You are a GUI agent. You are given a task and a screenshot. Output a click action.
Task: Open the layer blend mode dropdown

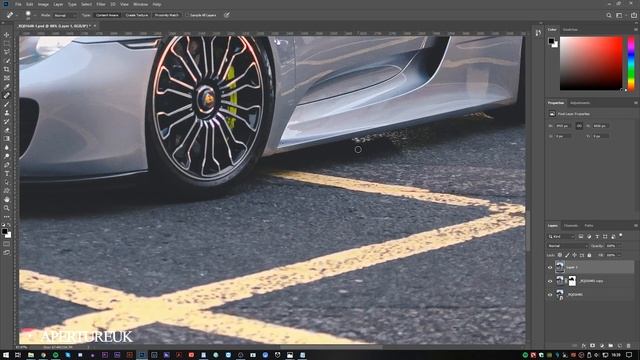coord(567,246)
